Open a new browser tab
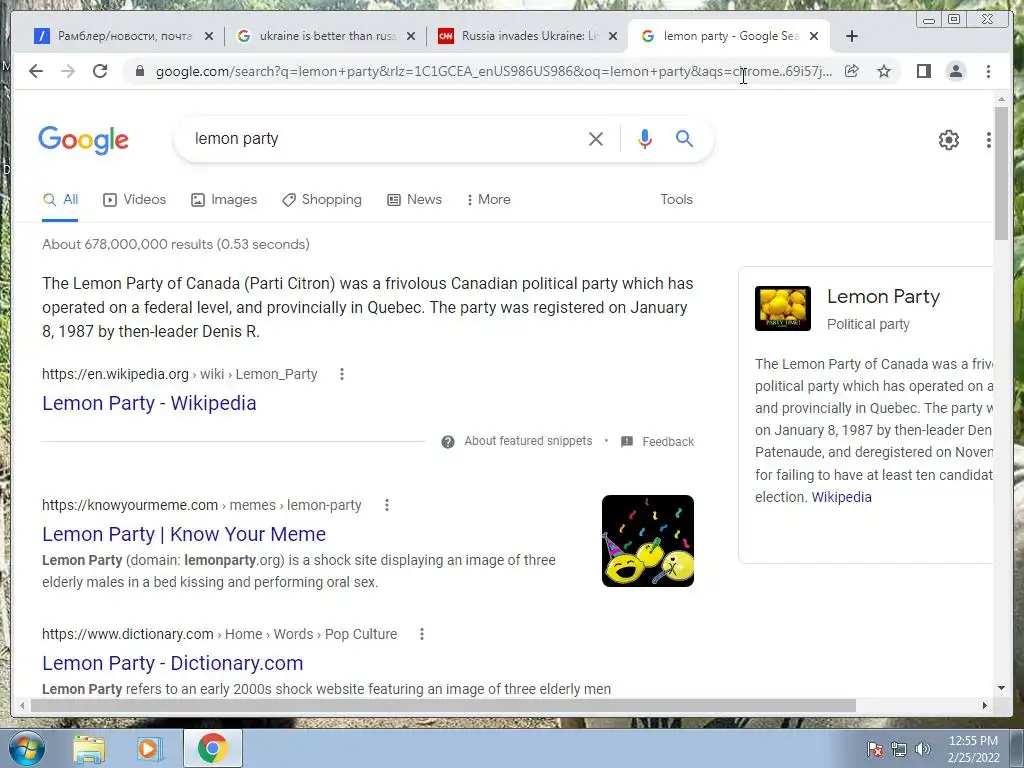This screenshot has width=1024, height=768. 852,36
